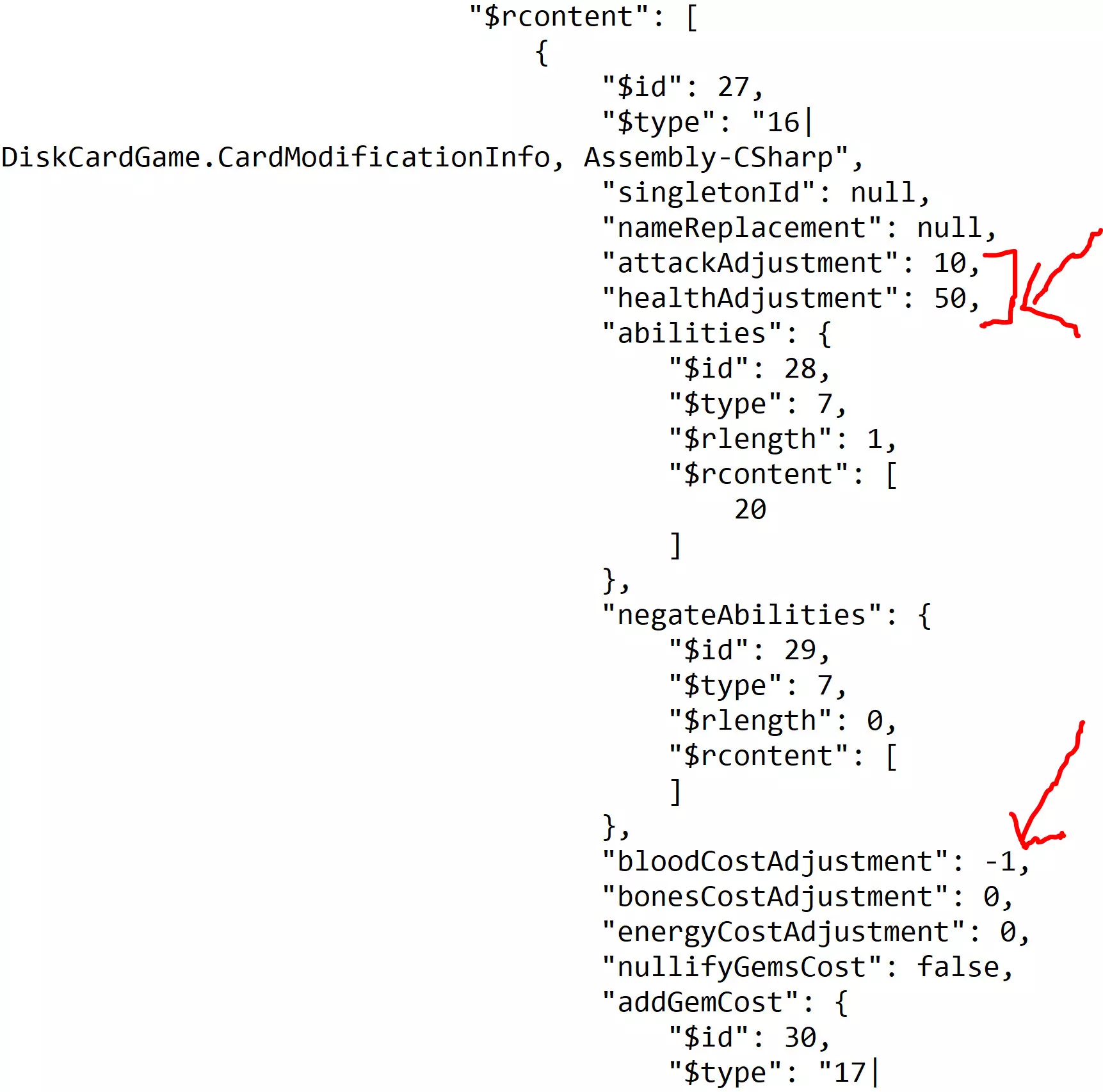Click the nullifyGemsCost false value
Screen dimensions: 1103x1092
click(x=958, y=967)
